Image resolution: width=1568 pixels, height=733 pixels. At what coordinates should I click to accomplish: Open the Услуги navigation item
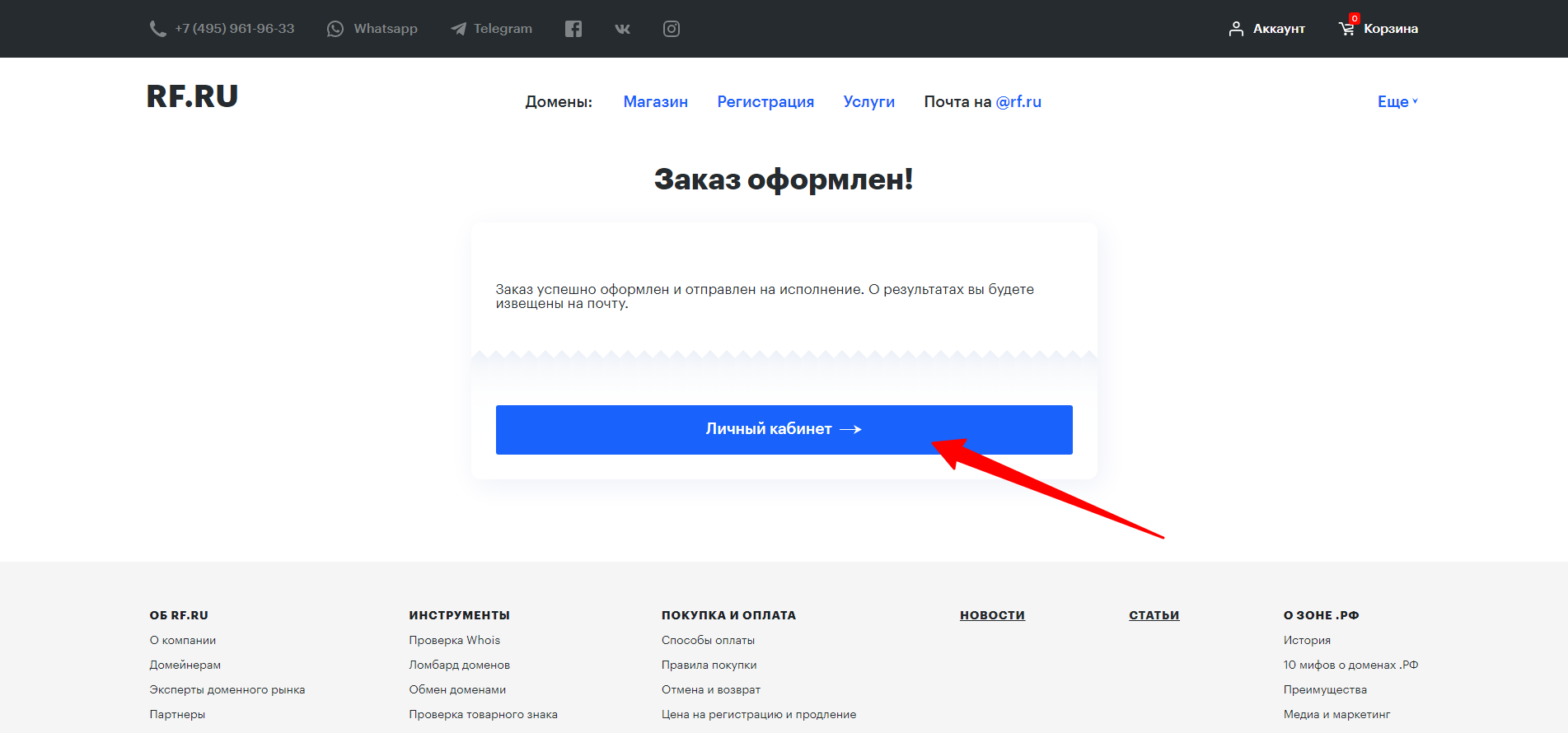coord(868,101)
